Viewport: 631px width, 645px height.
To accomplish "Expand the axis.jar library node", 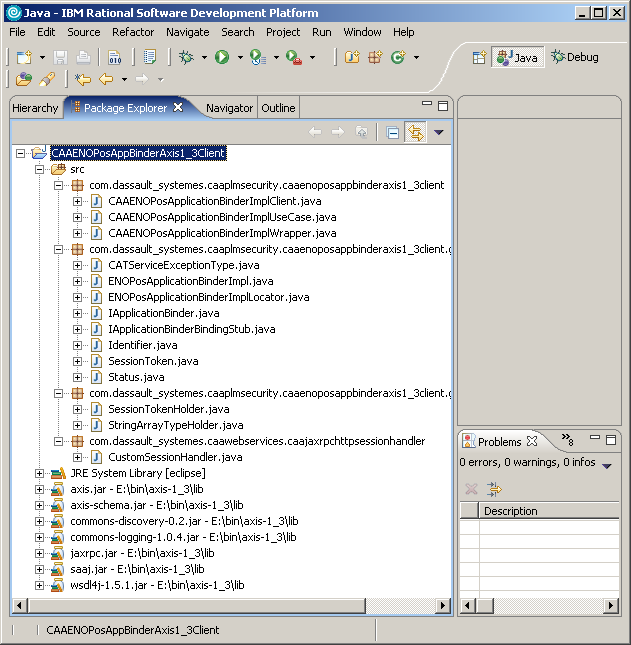I will (39, 490).
